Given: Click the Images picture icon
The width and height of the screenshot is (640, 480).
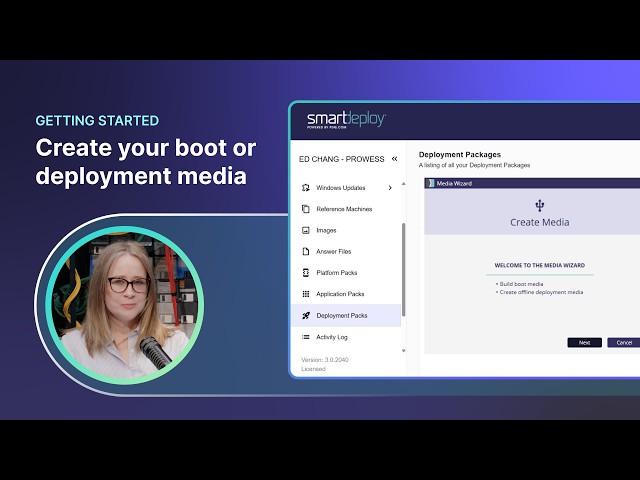Looking at the screenshot, I should coord(305,230).
